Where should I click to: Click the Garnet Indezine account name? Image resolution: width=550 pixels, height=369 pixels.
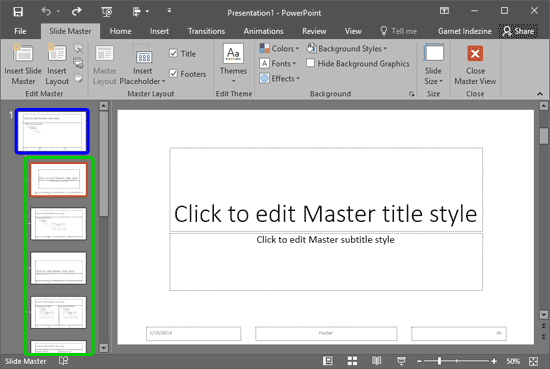click(x=464, y=31)
